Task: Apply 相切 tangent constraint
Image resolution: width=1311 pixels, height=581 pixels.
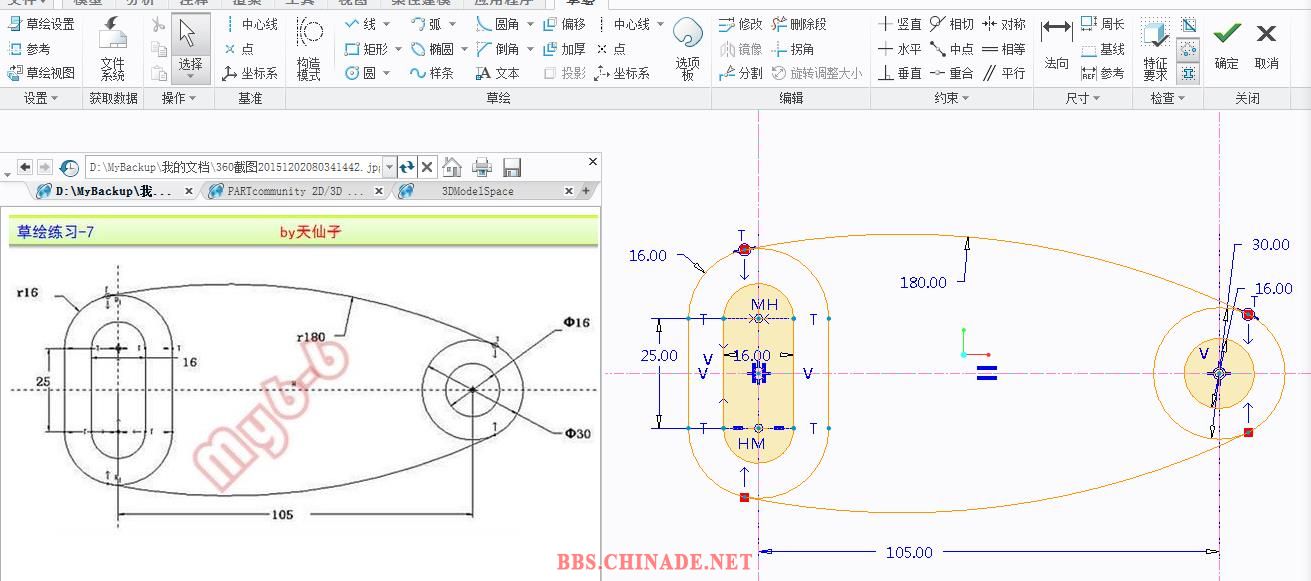Action: pos(951,24)
